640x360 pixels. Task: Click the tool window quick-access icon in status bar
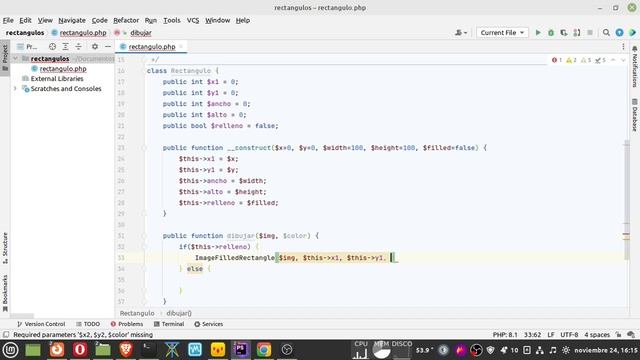[6, 335]
